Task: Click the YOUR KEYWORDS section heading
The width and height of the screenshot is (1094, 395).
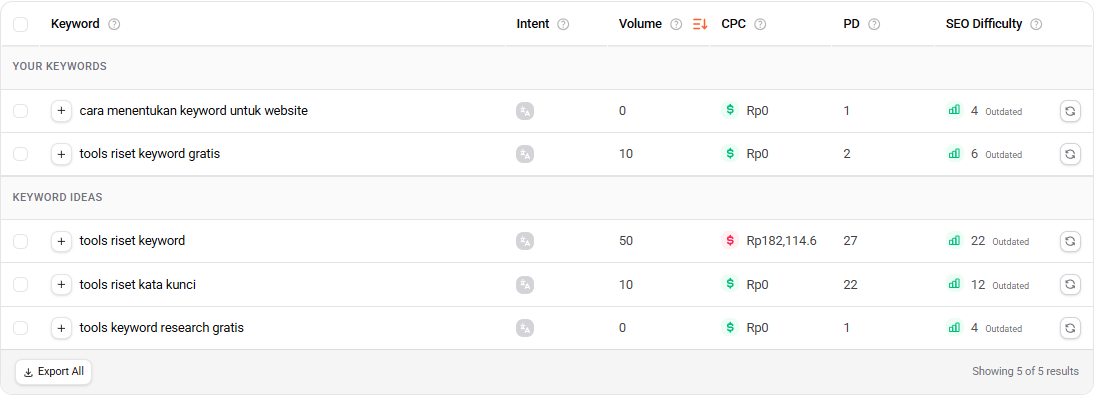Action: point(59,66)
